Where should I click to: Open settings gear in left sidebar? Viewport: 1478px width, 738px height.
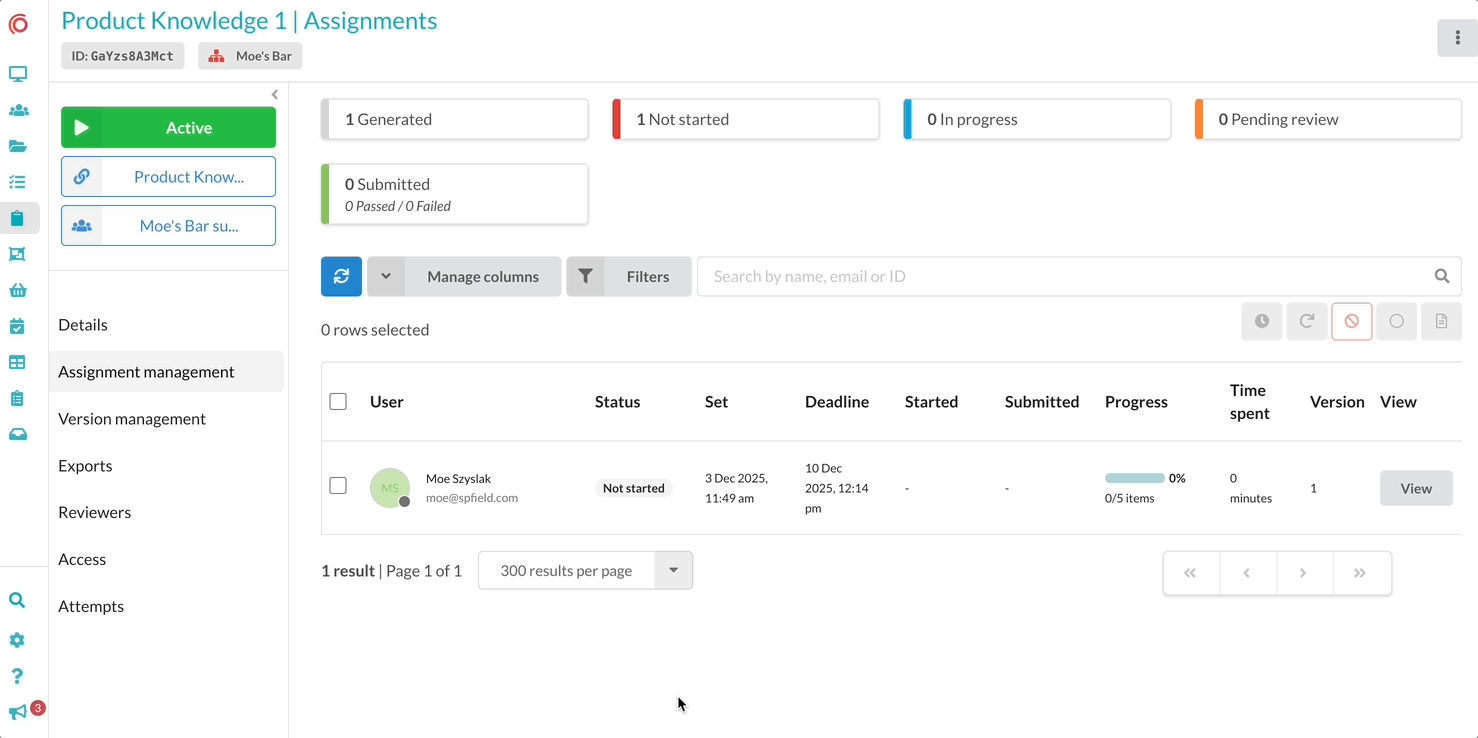(17, 640)
